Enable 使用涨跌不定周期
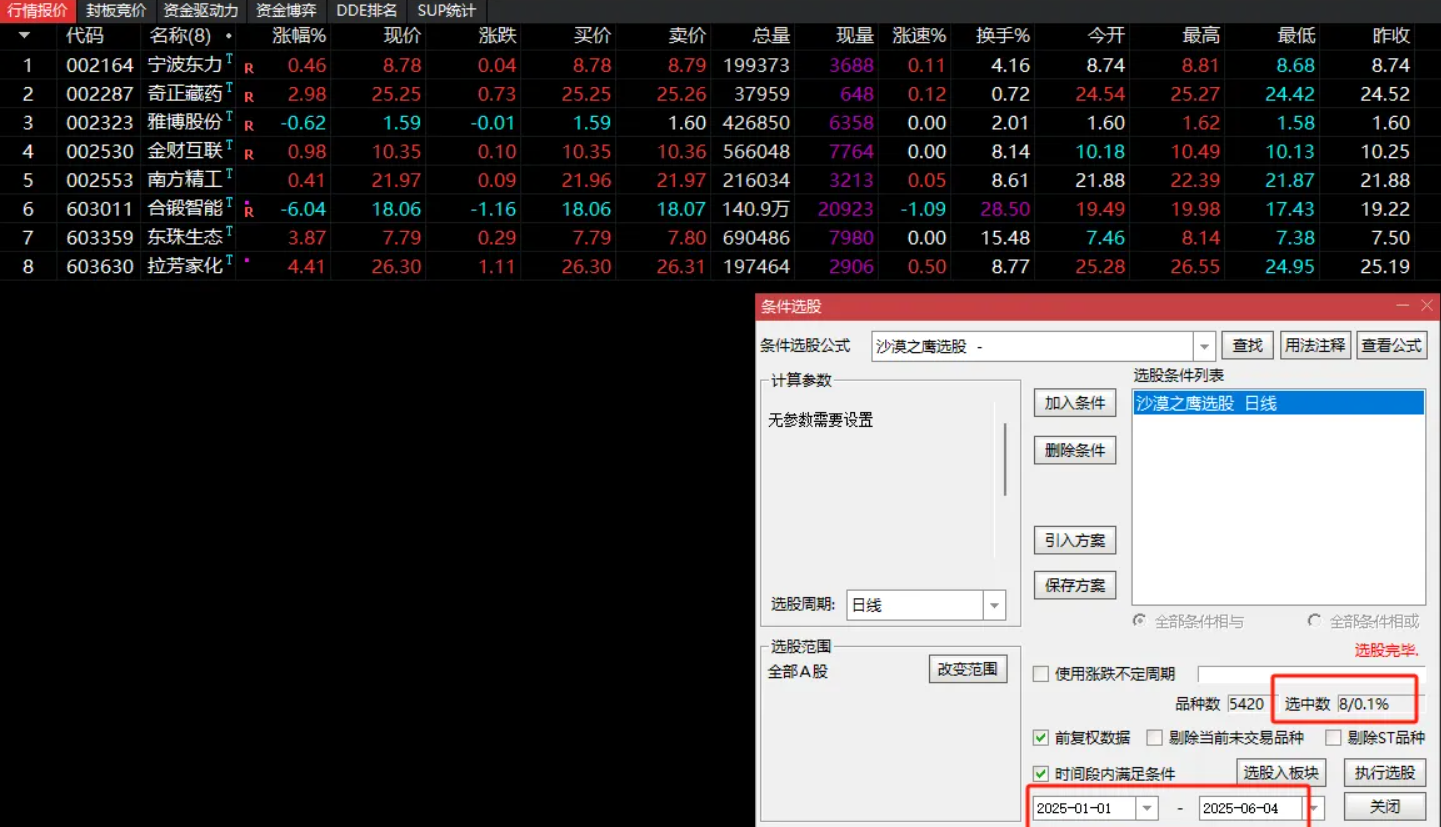 1040,673
